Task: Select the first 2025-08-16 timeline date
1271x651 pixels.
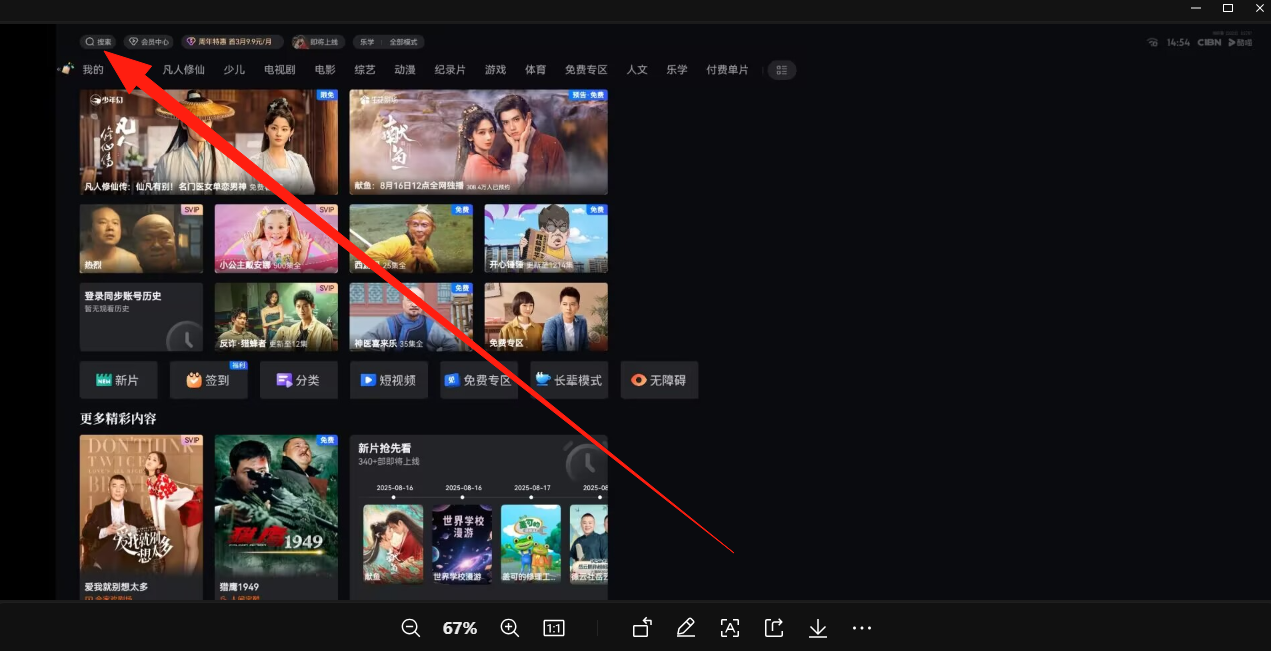Action: pos(393,488)
